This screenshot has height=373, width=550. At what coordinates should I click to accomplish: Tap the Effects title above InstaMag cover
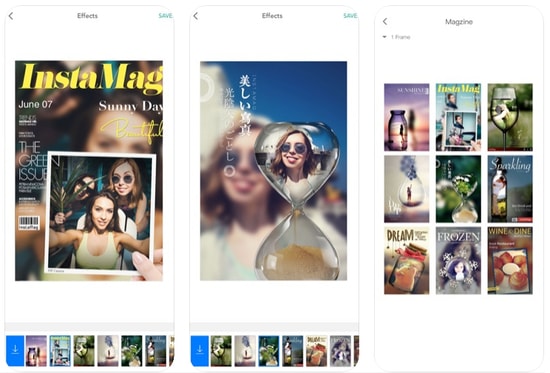tap(87, 16)
